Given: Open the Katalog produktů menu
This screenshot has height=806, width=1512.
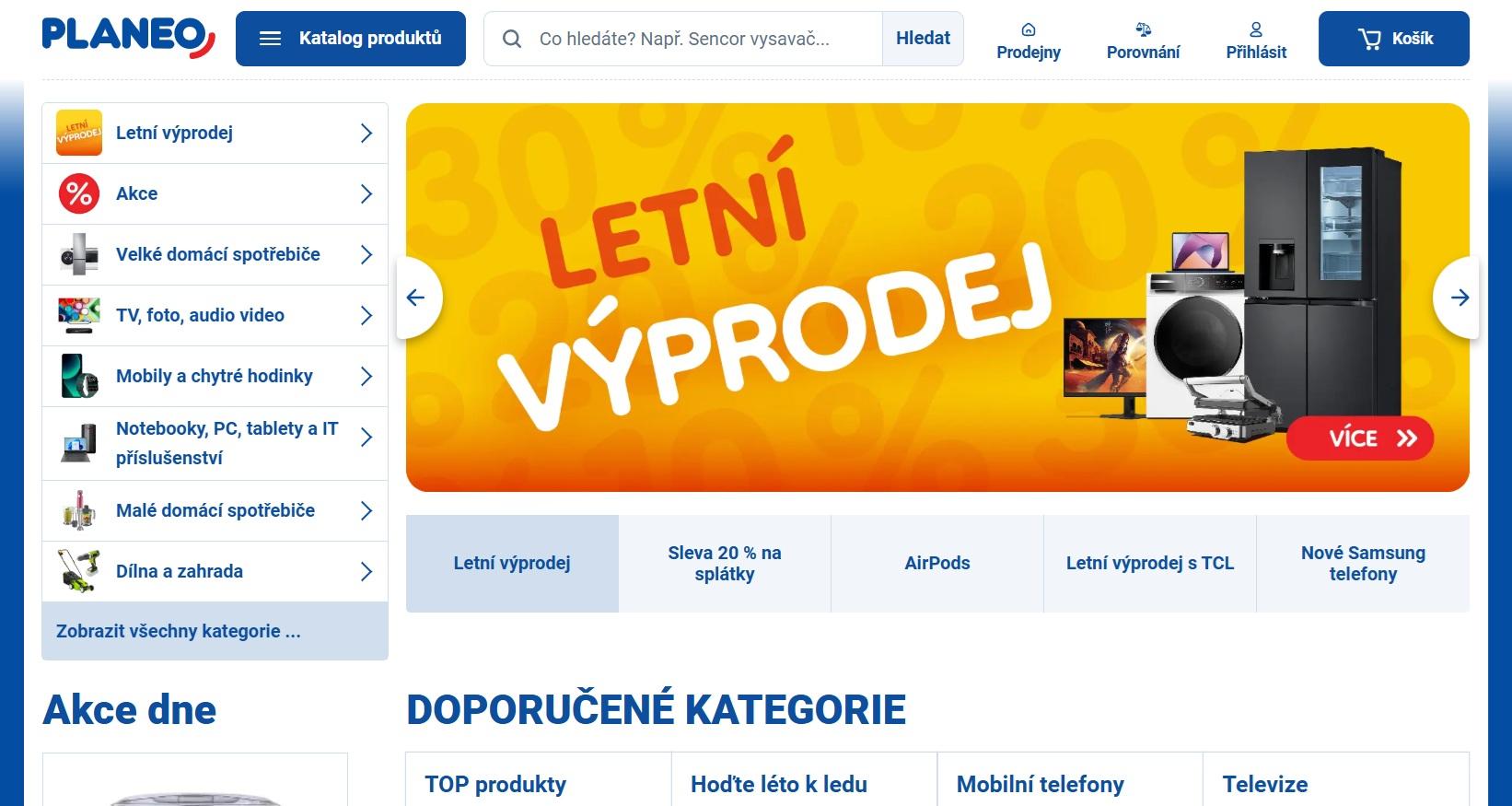Looking at the screenshot, I should click(x=351, y=39).
